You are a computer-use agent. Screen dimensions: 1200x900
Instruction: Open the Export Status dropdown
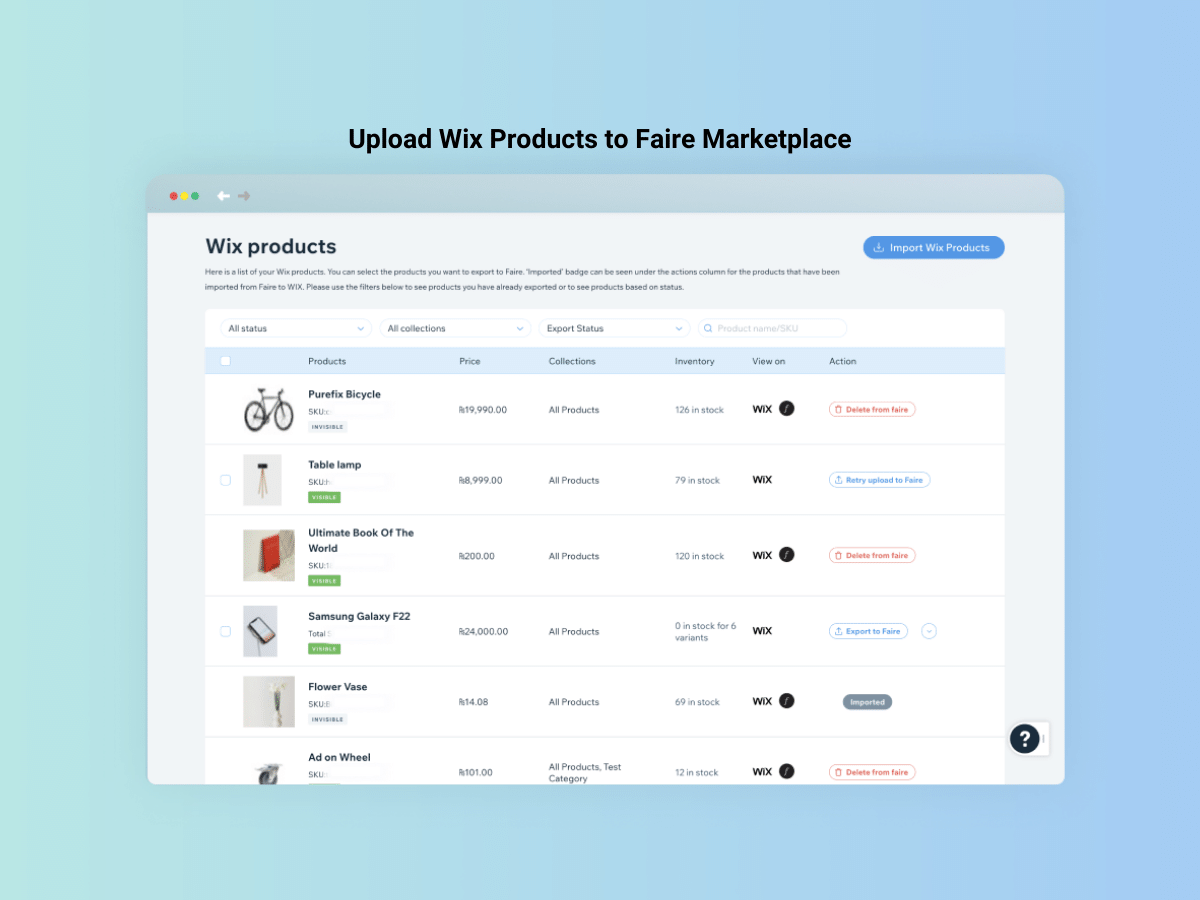(614, 328)
